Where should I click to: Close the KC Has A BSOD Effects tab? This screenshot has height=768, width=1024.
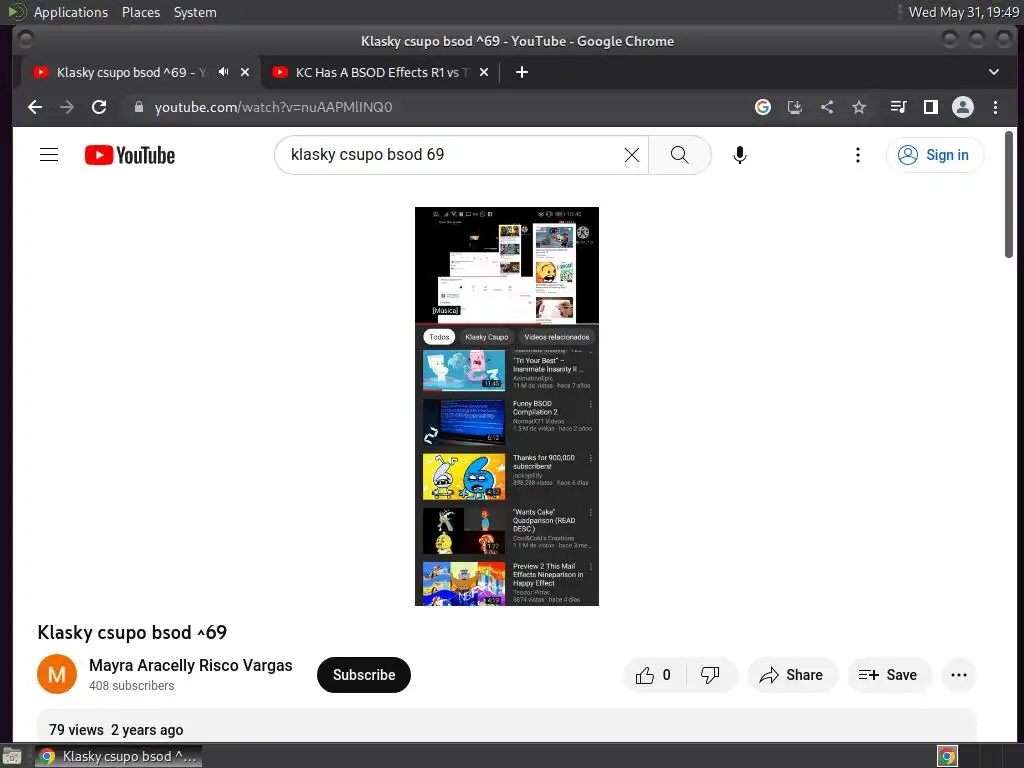coord(484,72)
